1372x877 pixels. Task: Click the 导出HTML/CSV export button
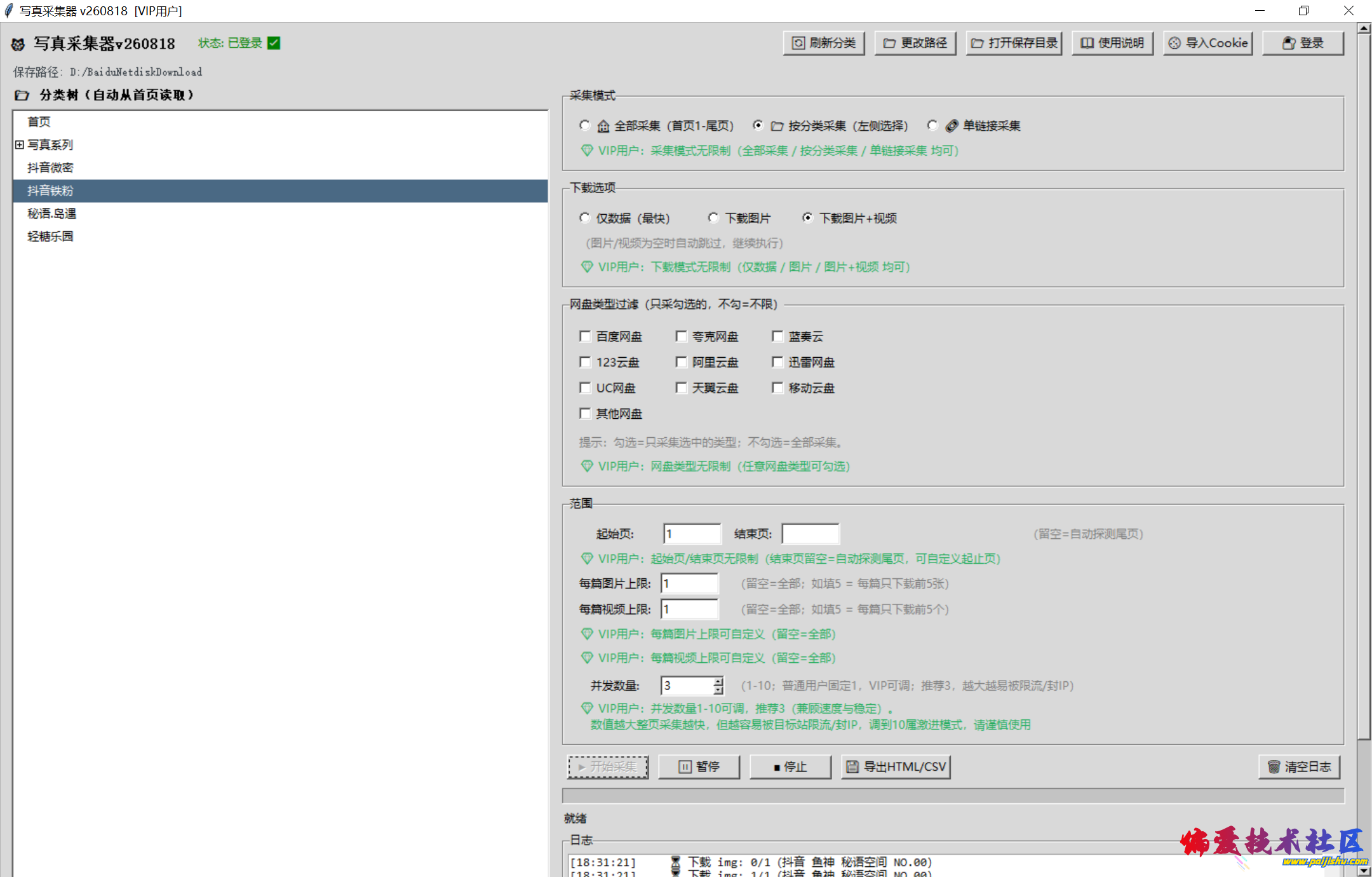click(x=896, y=767)
